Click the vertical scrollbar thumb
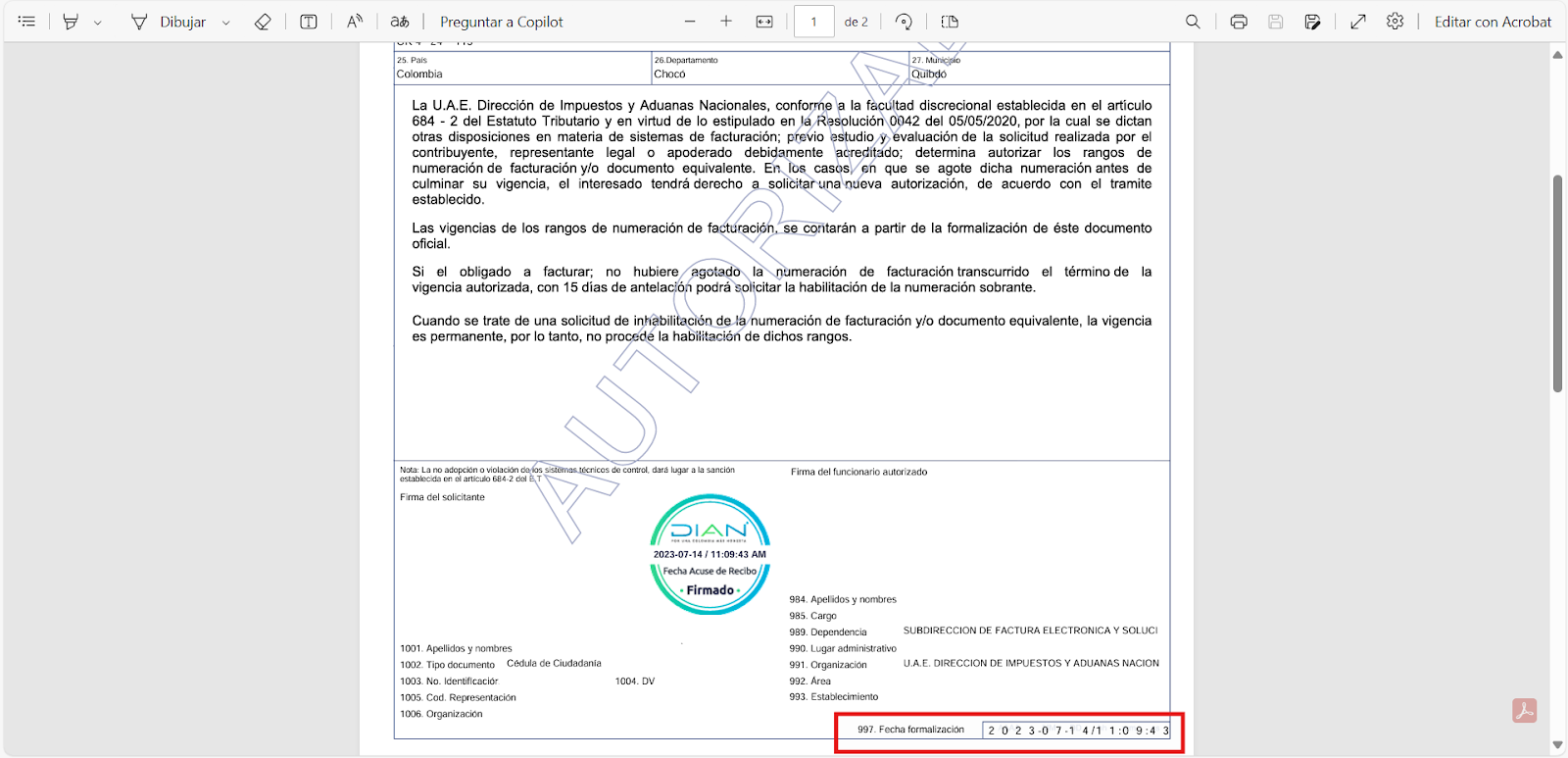 [1557, 284]
